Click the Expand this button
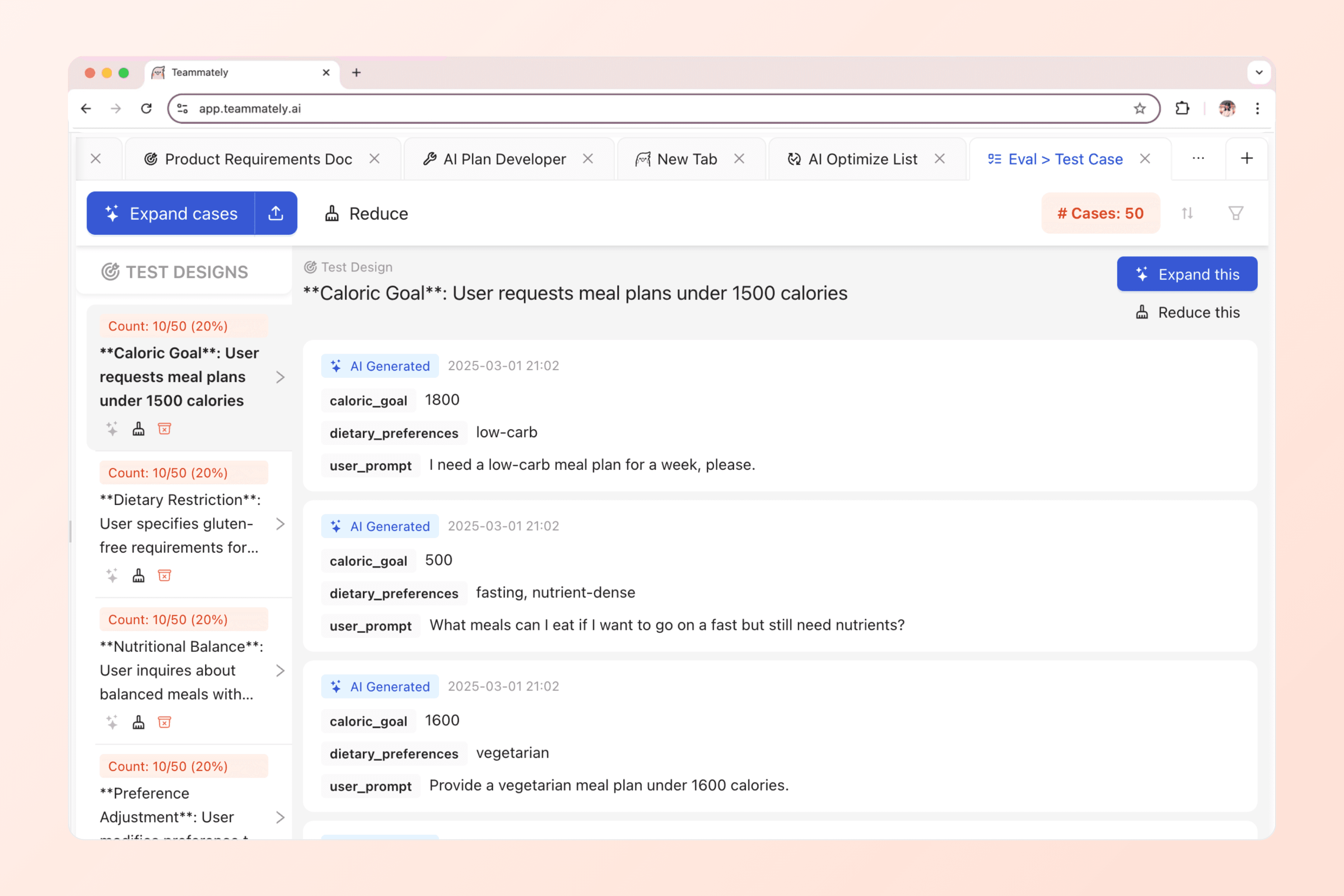This screenshot has width=1344, height=896. coord(1187,274)
